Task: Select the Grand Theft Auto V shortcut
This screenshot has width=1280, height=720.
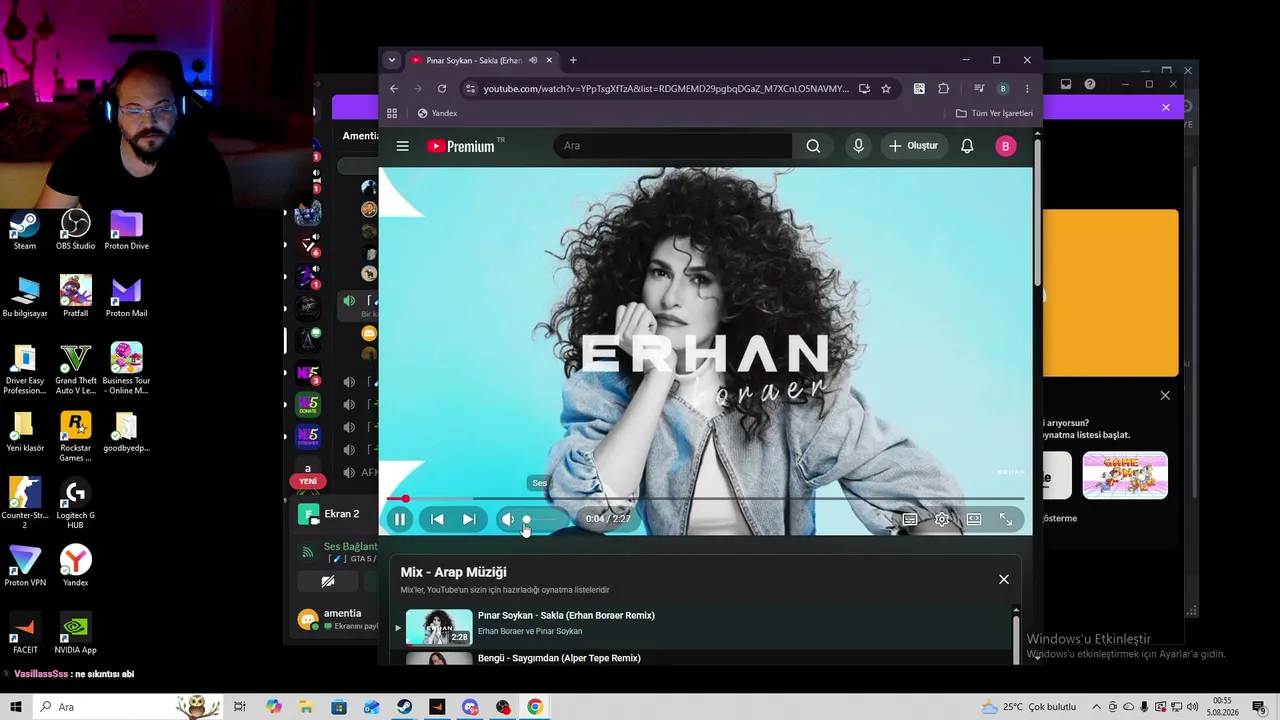Action: tap(76, 371)
